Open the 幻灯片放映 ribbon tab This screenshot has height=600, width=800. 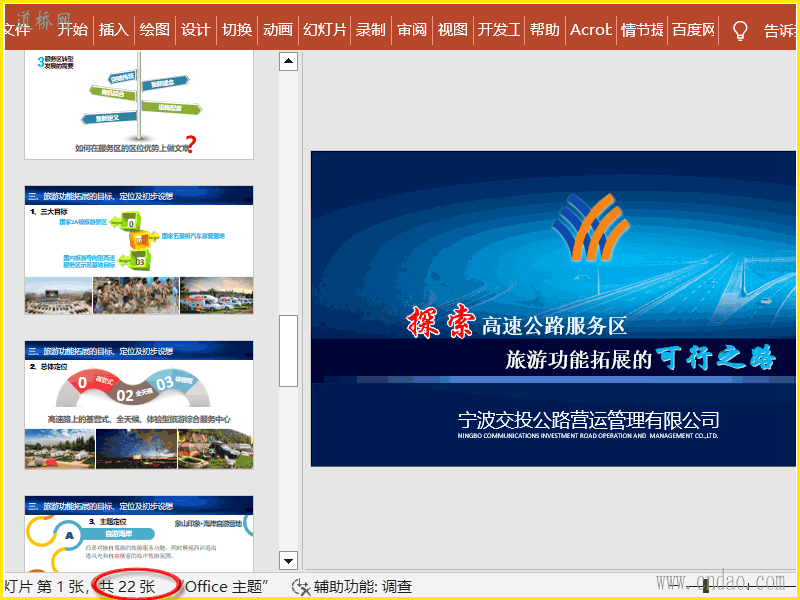(324, 30)
